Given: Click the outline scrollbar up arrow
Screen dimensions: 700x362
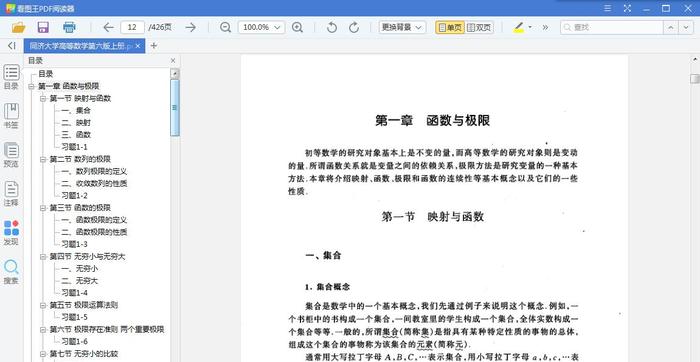Looking at the screenshot, I should (175, 74).
